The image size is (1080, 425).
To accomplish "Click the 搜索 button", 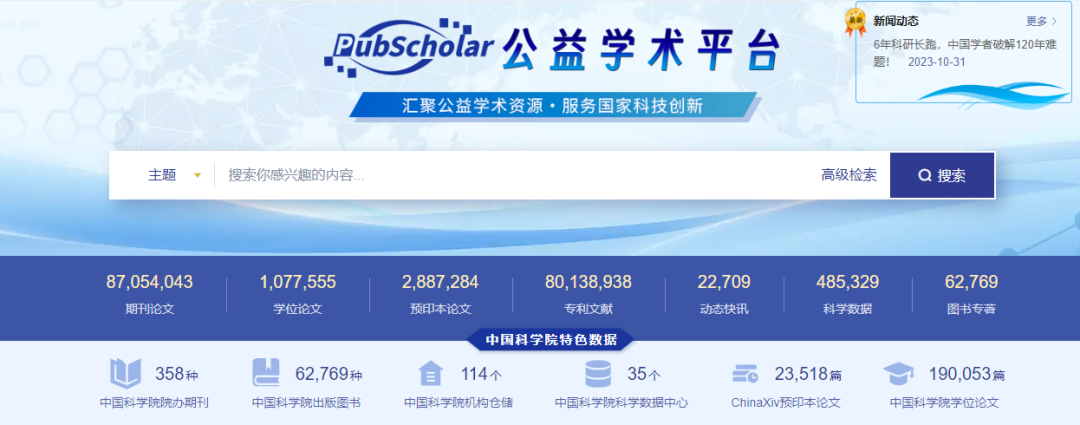I will pos(942,175).
